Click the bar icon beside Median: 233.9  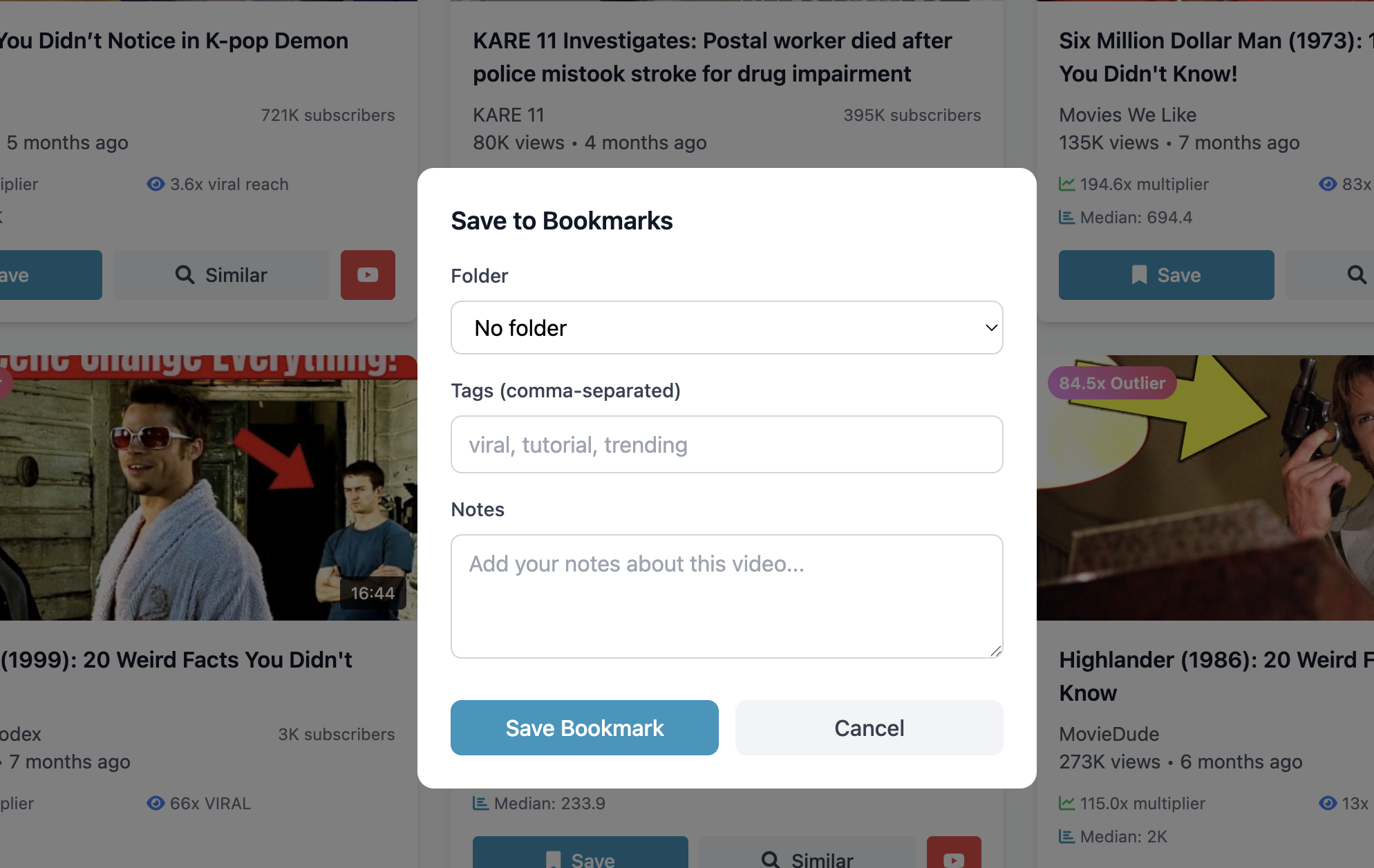(x=481, y=803)
